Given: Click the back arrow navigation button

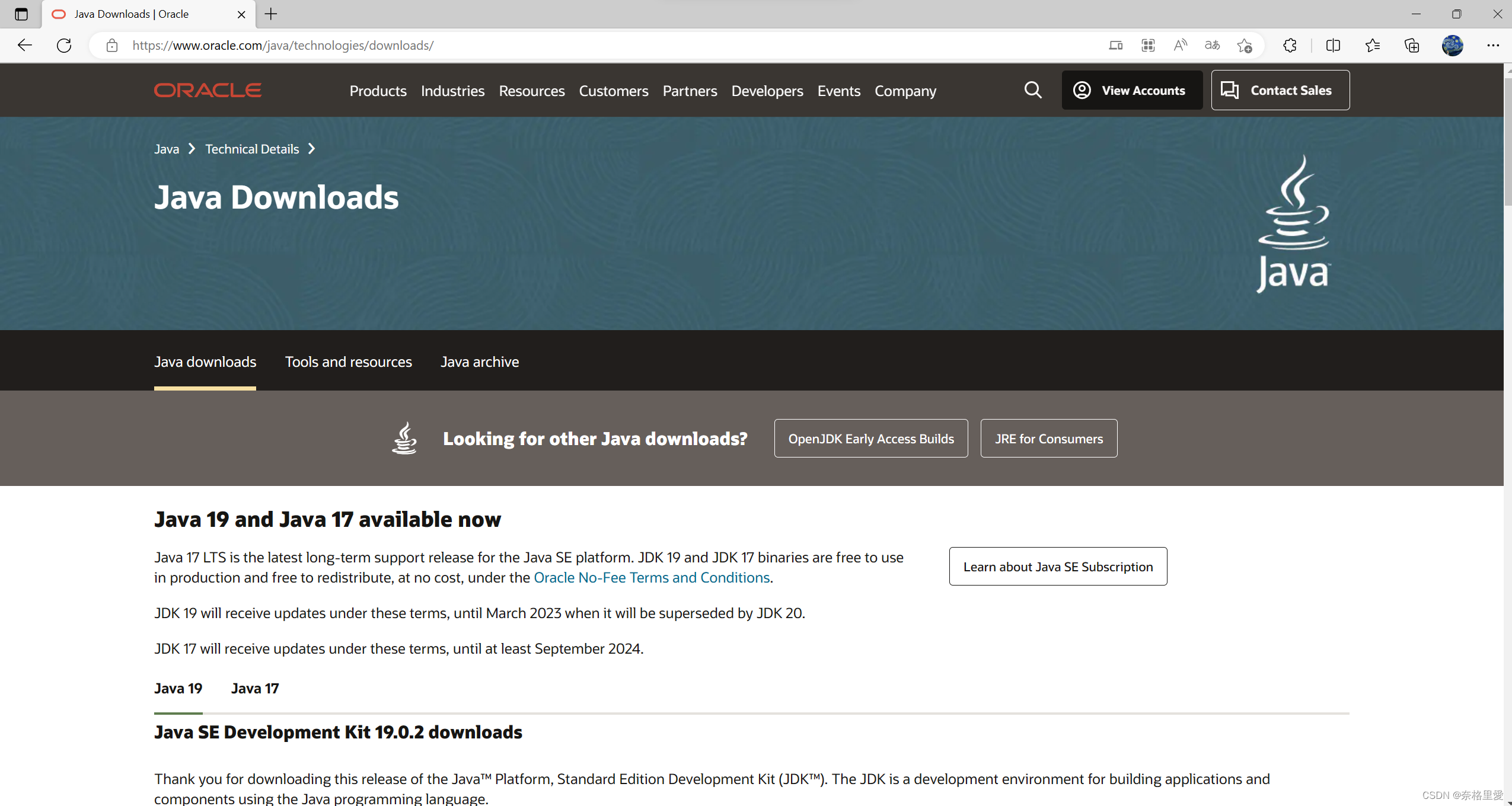Looking at the screenshot, I should [x=25, y=46].
